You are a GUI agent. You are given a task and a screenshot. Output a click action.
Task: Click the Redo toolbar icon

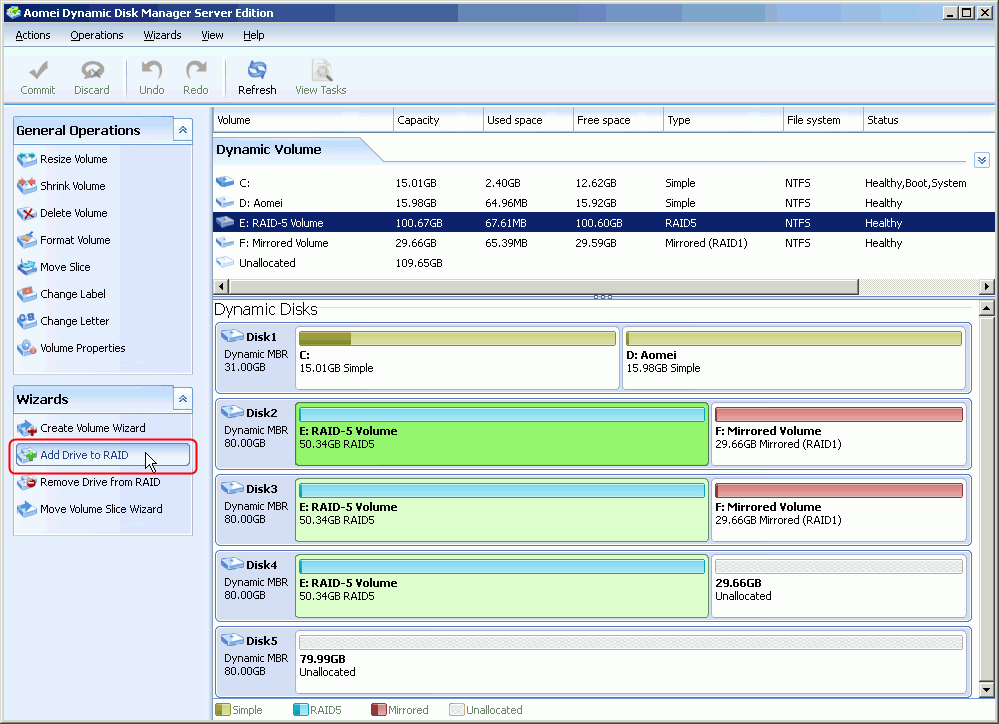tap(196, 75)
